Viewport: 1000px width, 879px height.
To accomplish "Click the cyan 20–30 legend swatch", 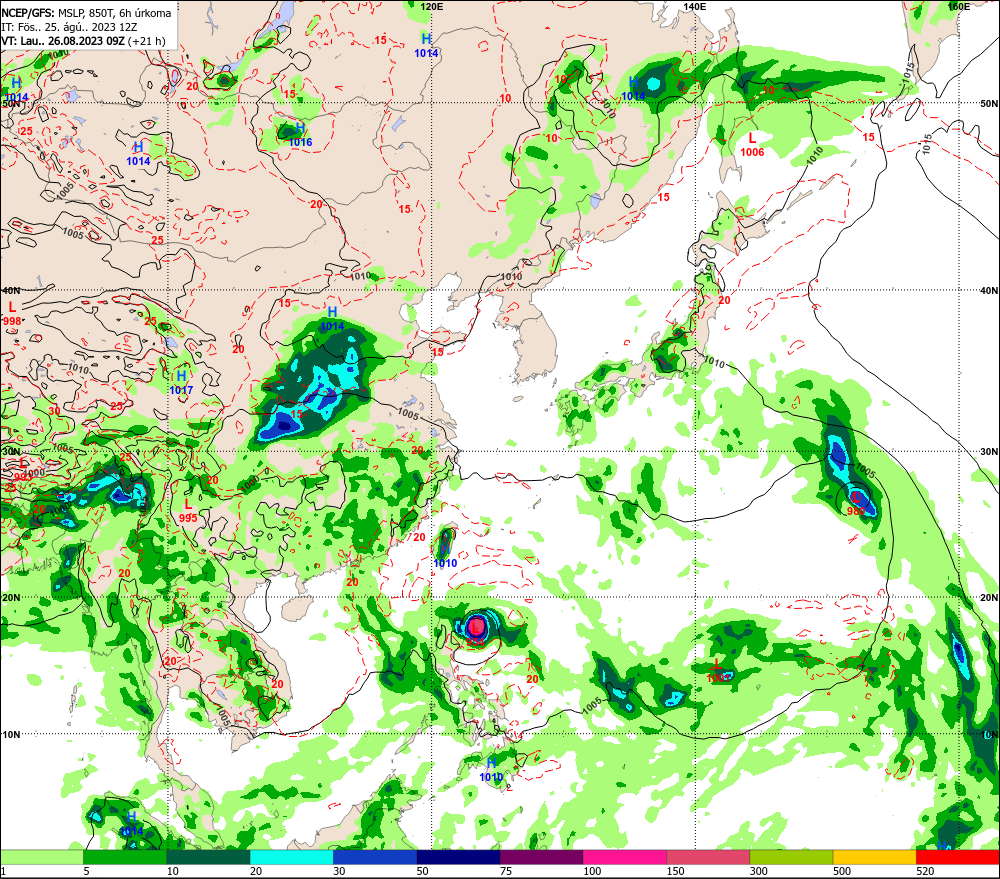I will click(291, 857).
